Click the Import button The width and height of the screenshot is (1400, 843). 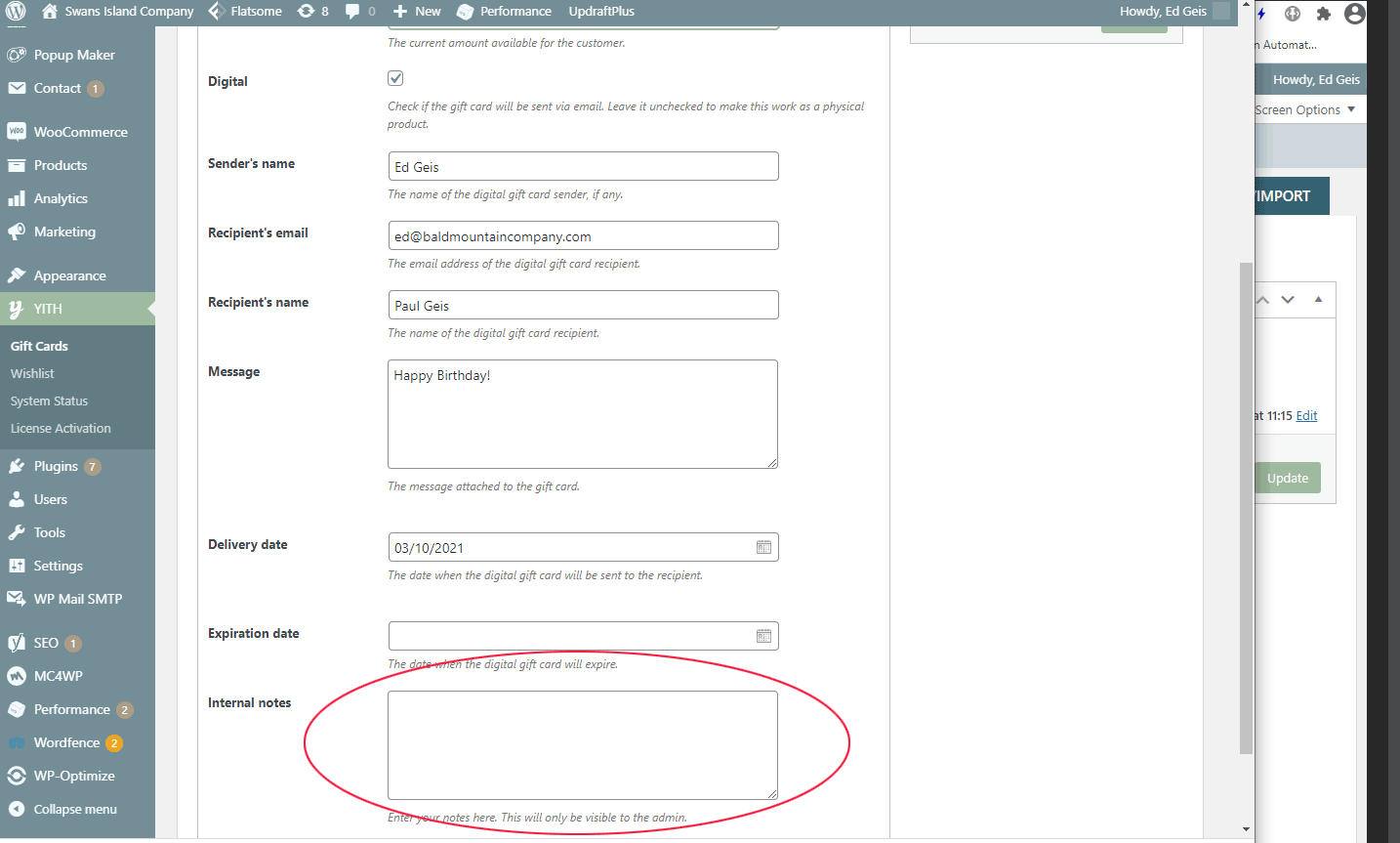pos(1292,195)
